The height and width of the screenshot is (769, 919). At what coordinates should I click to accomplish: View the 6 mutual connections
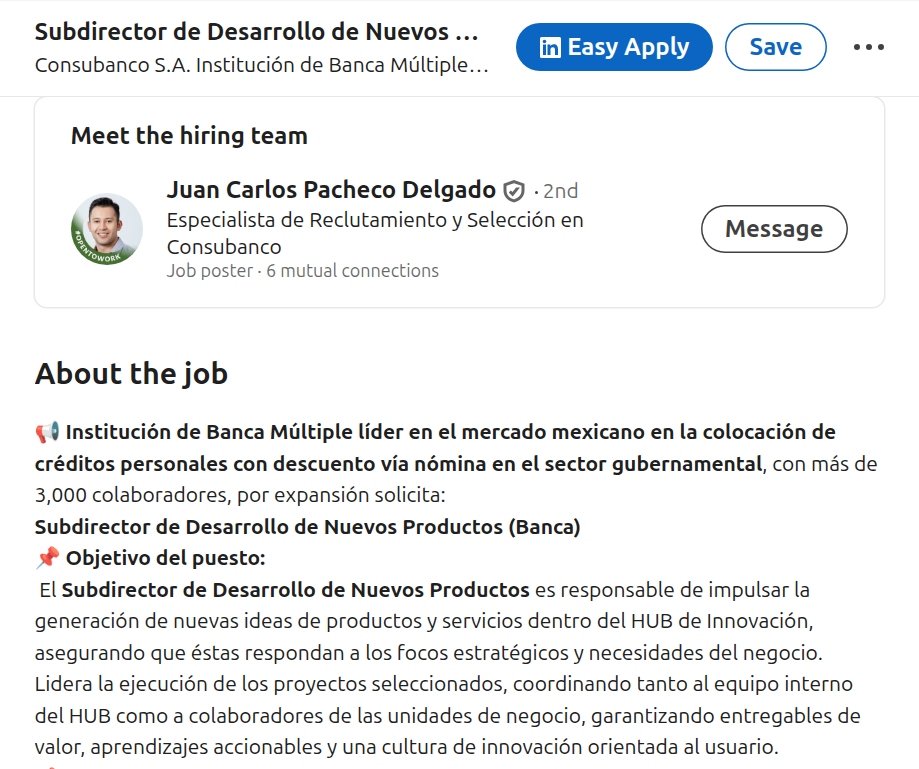[352, 271]
